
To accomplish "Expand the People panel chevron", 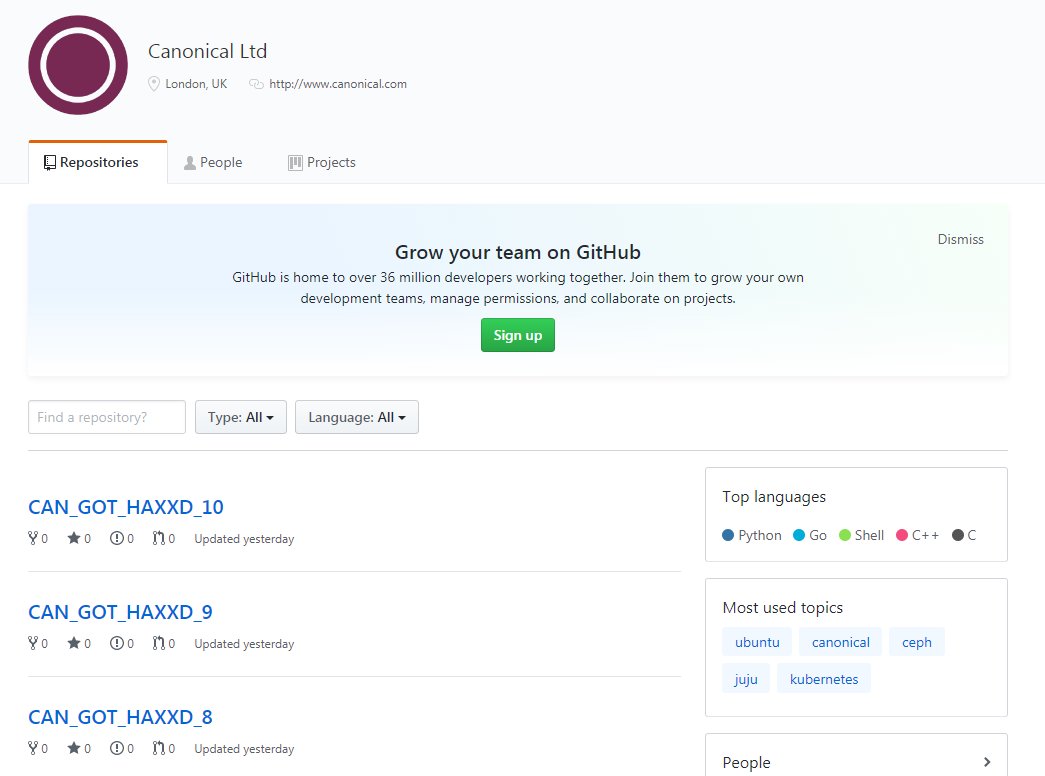I will coord(987,762).
